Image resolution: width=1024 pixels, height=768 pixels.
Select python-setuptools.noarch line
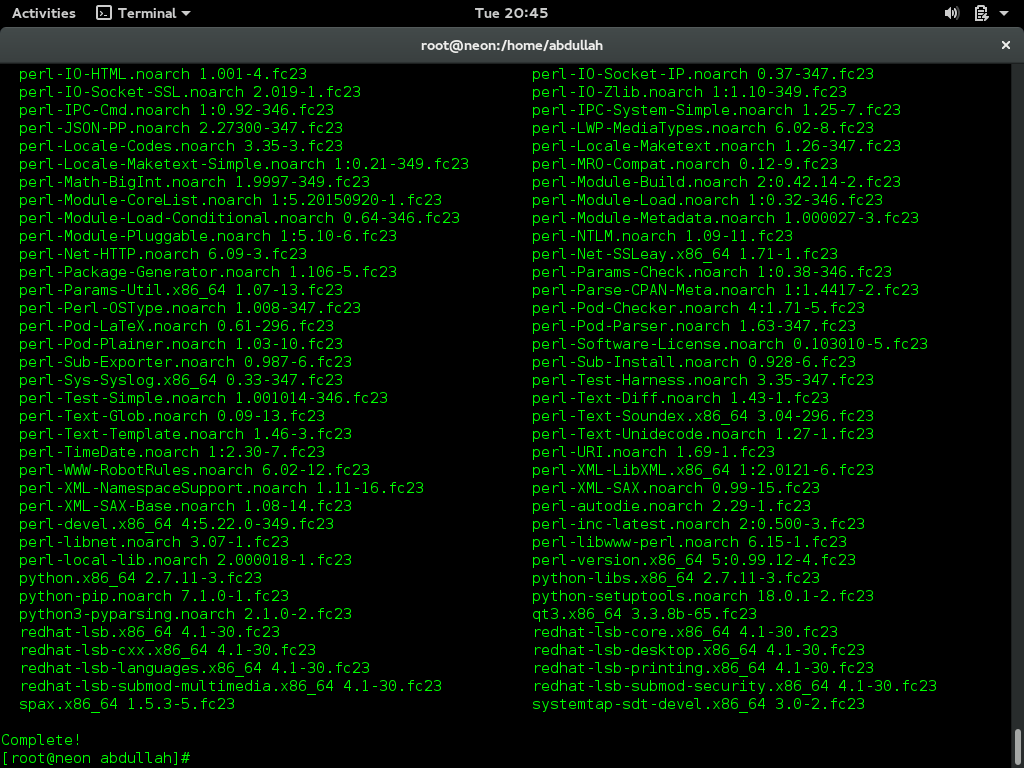pos(703,596)
